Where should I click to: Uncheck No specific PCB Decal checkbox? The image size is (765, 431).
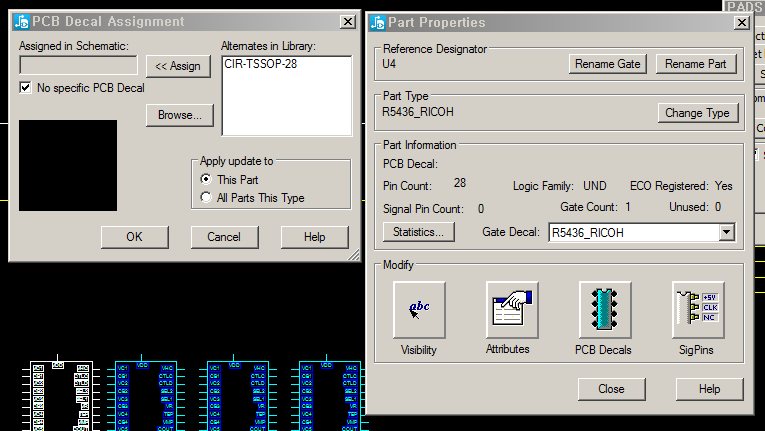click(26, 88)
